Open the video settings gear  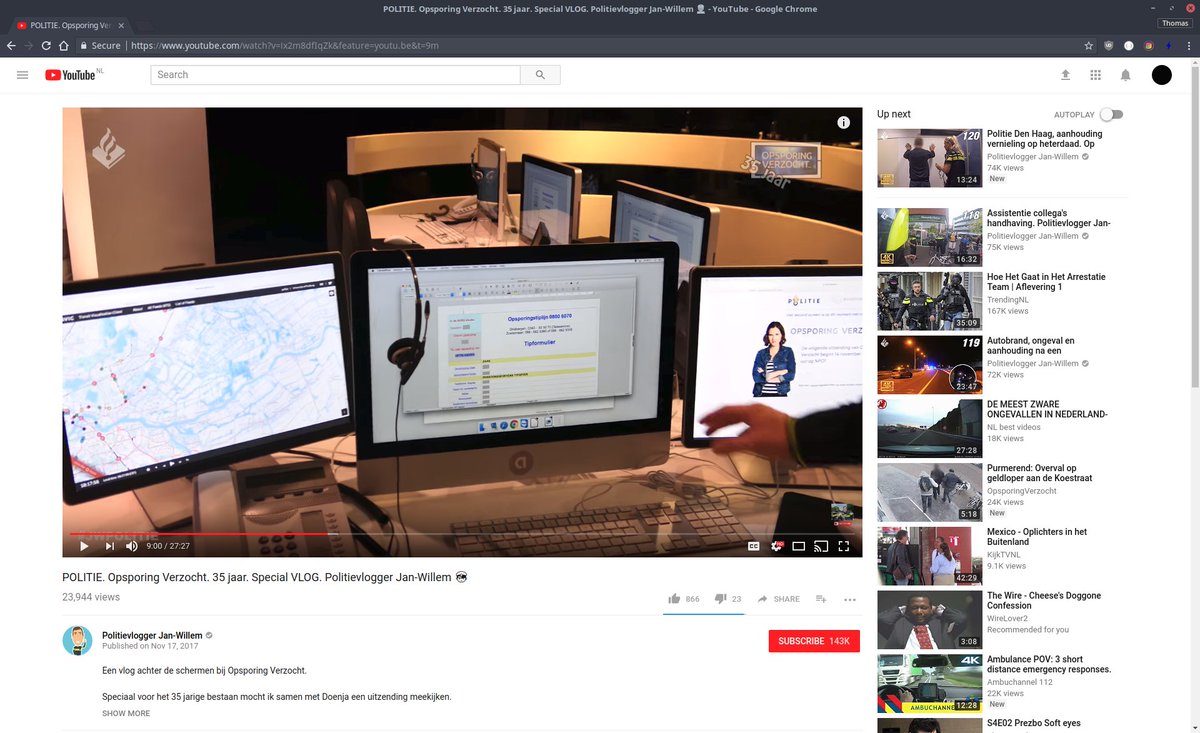coord(776,546)
